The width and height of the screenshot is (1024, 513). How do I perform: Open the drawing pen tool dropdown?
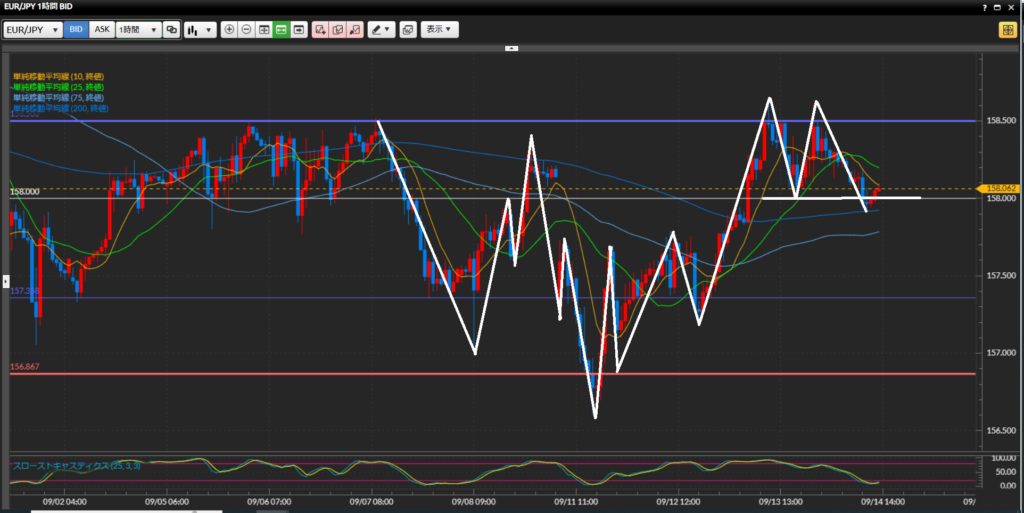381,30
